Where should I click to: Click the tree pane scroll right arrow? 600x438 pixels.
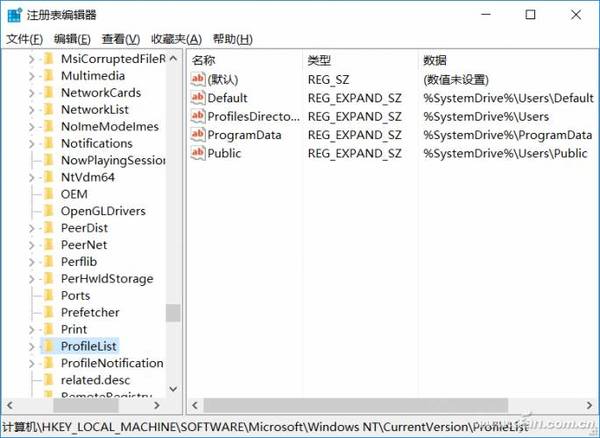point(157,405)
